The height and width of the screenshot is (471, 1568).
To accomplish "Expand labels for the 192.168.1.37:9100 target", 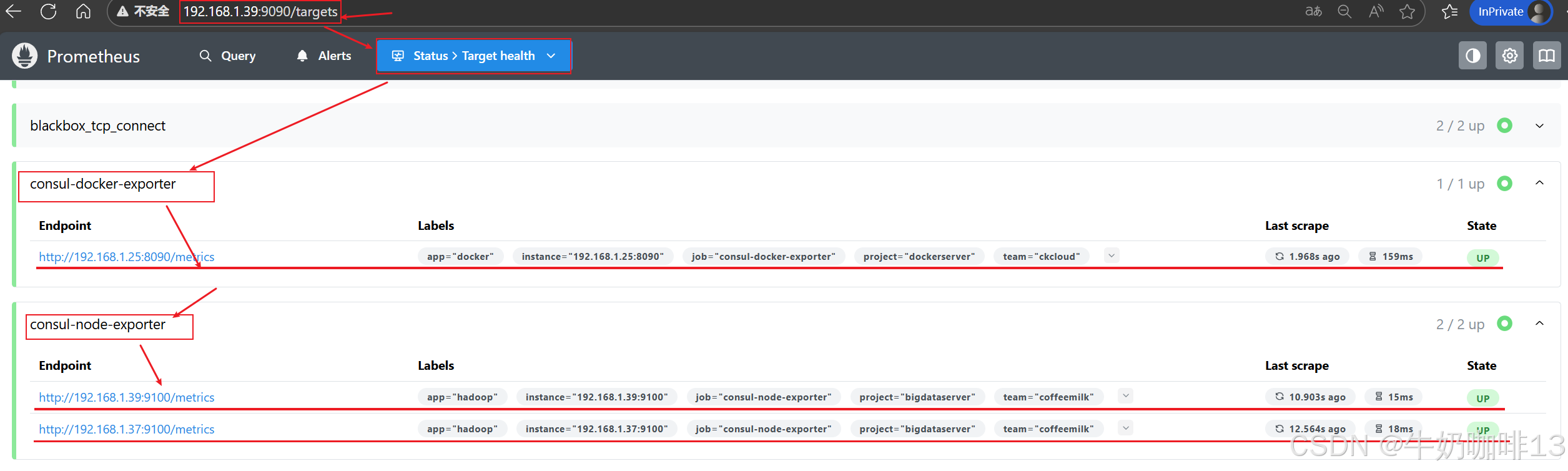I will pyautogui.click(x=1125, y=428).
